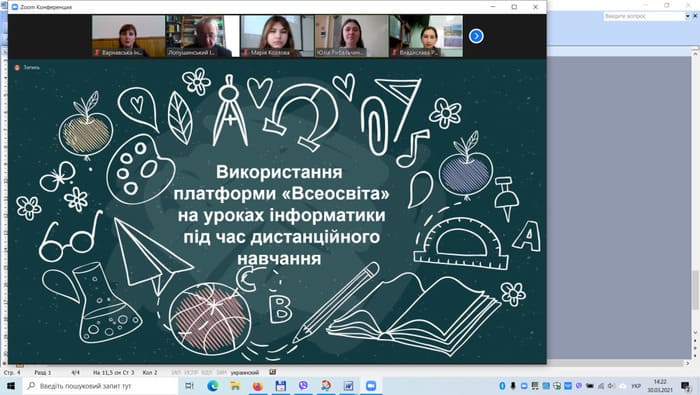Click Кол 2 in Word status bar

tap(150, 372)
